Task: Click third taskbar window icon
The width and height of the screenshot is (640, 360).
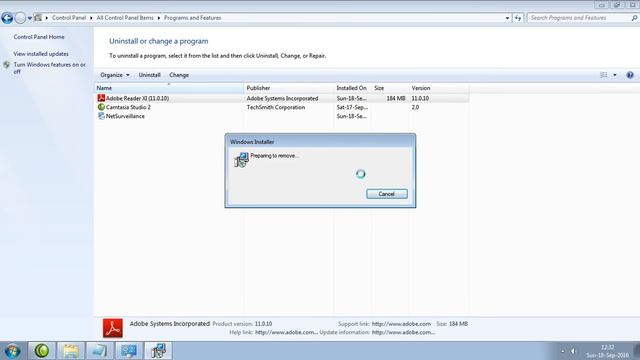Action: tap(100, 351)
